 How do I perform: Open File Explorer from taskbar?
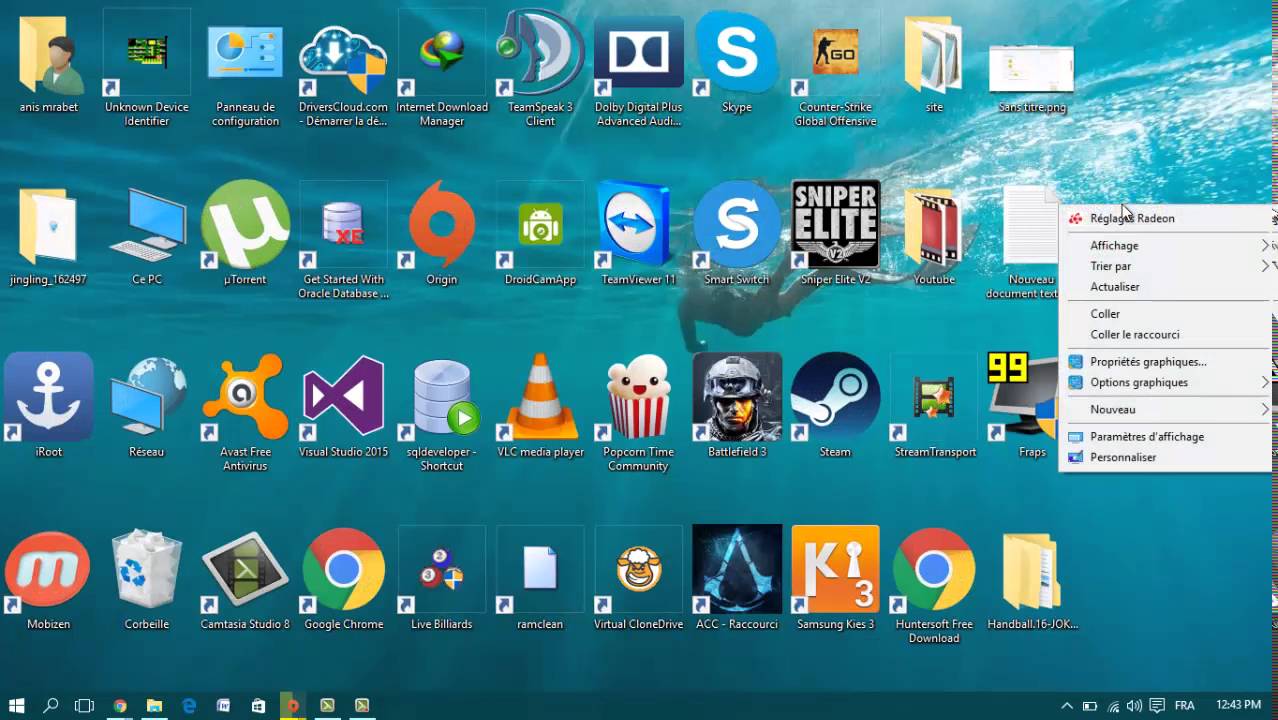[x=154, y=705]
